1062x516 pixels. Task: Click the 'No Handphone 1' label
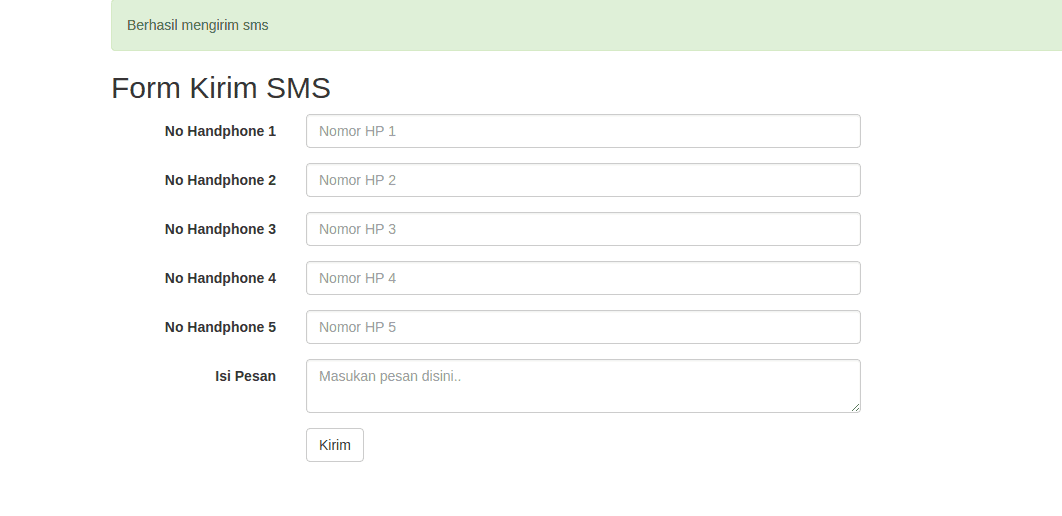click(x=220, y=131)
